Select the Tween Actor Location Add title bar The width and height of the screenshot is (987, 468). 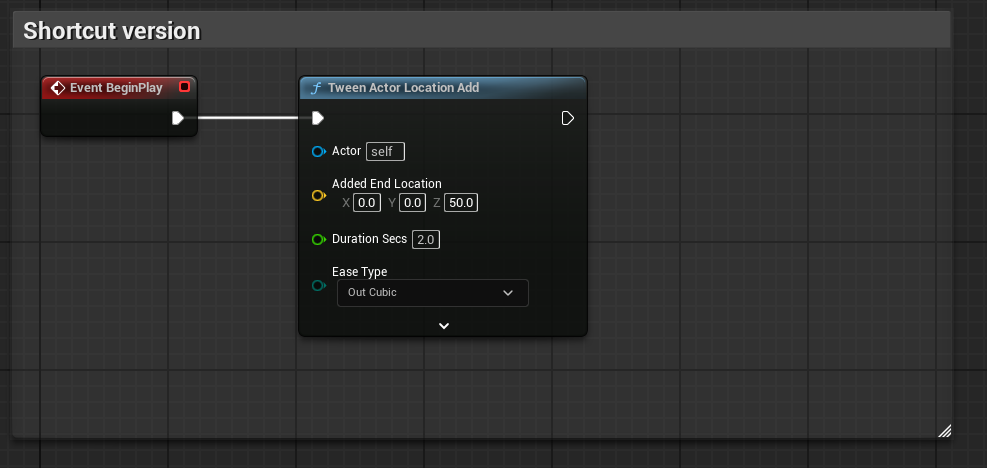pyautogui.click(x=443, y=88)
